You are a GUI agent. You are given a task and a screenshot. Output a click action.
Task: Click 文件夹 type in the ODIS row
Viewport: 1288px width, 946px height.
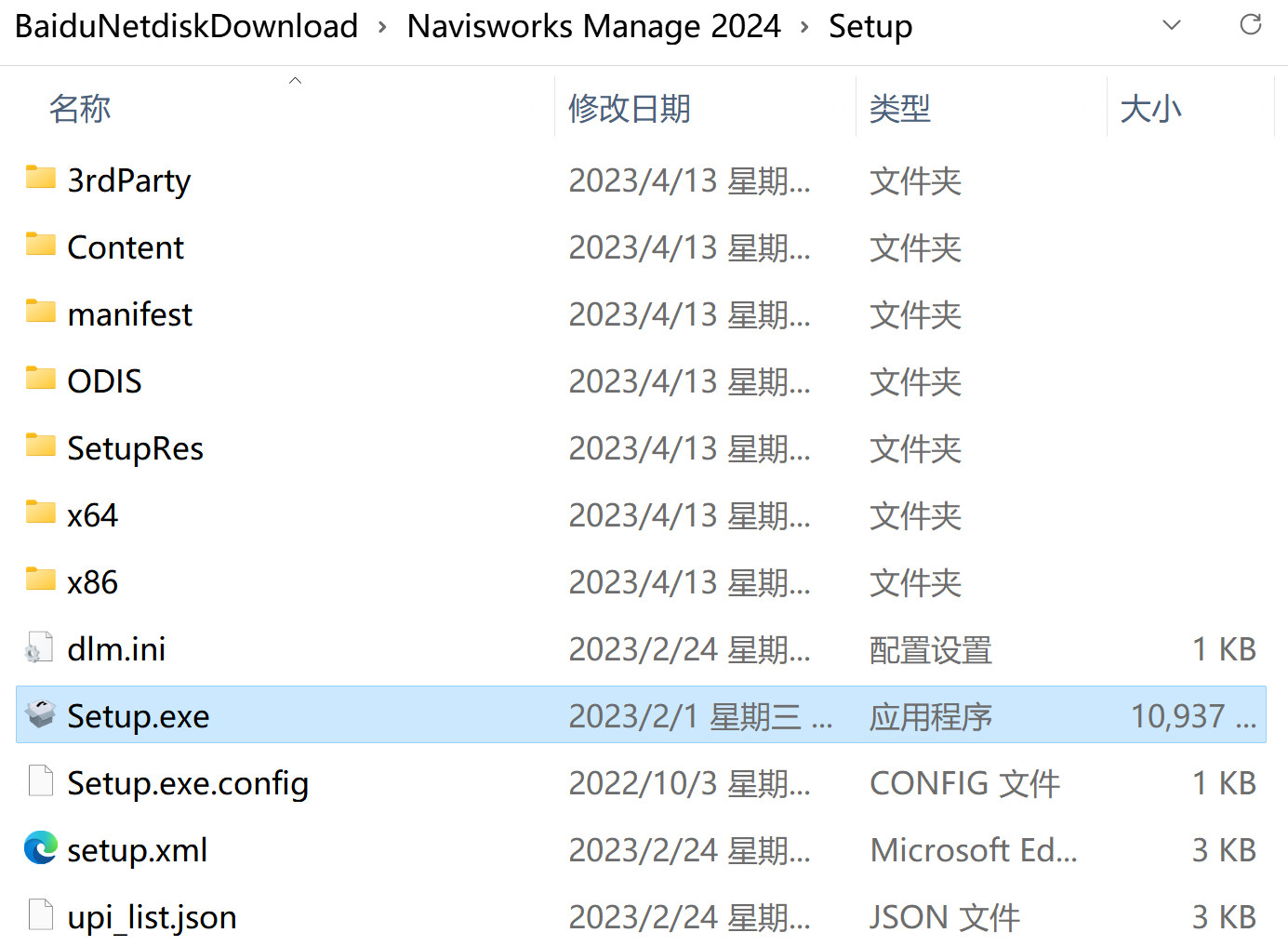point(916,381)
